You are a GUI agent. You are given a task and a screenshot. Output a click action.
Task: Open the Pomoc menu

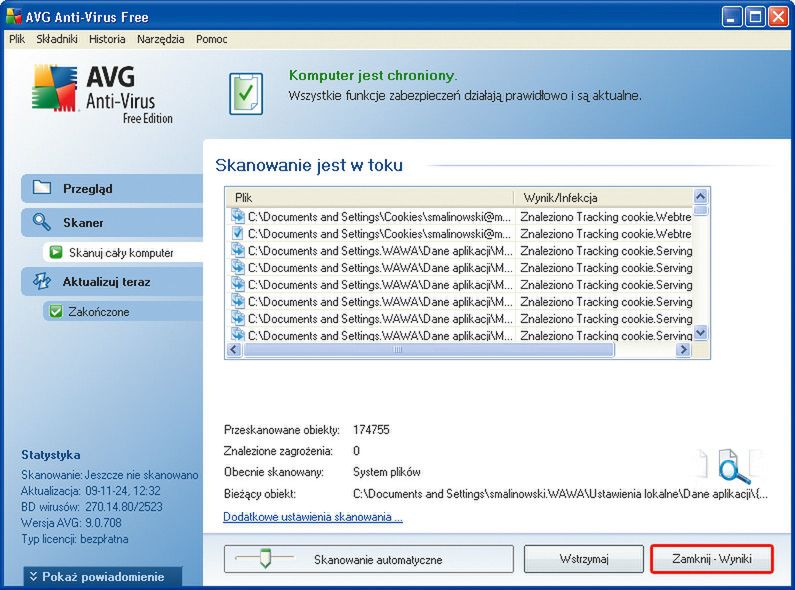click(x=211, y=39)
